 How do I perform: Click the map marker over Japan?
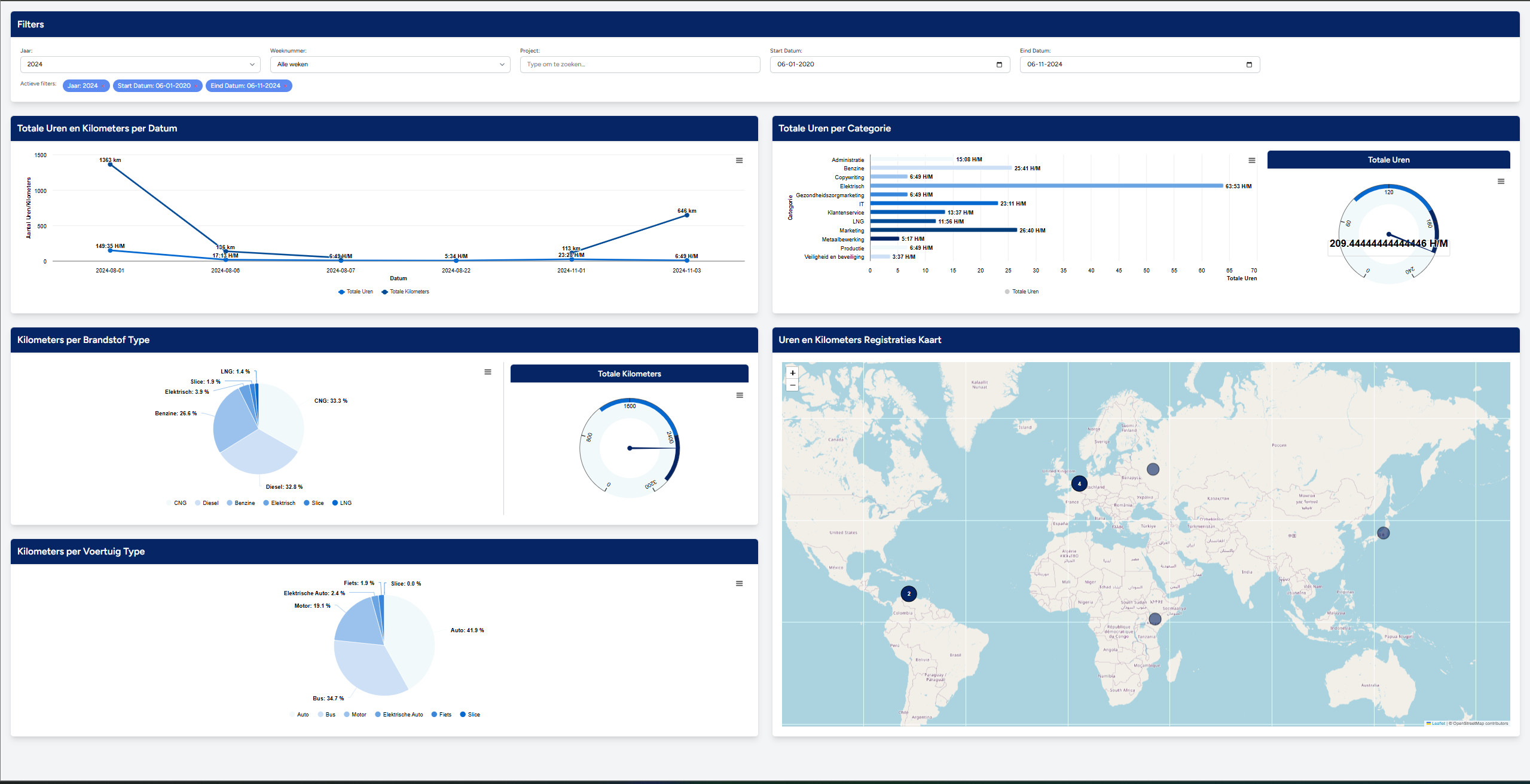click(1383, 533)
